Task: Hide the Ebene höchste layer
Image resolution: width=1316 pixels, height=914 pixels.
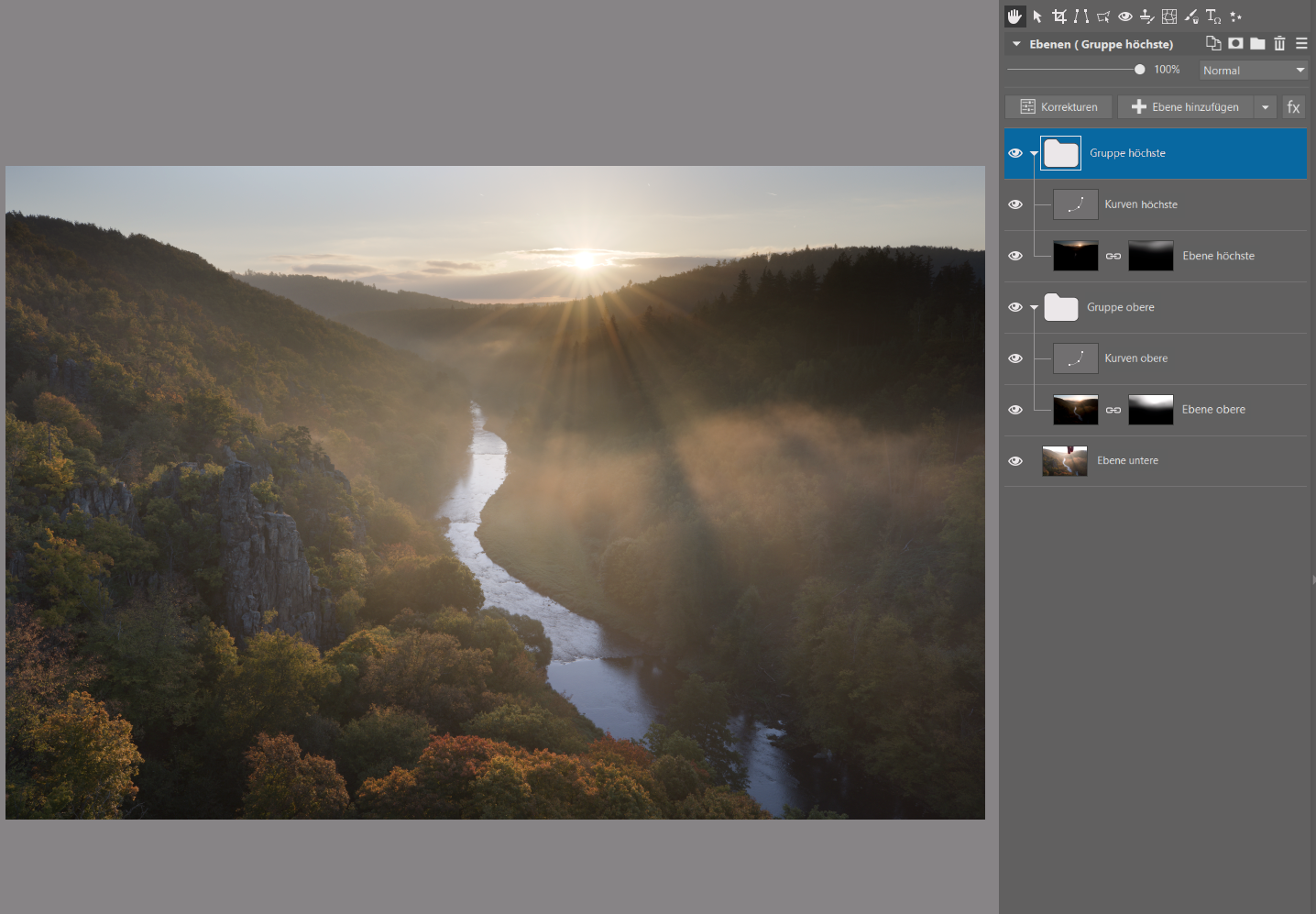Action: tap(1015, 256)
